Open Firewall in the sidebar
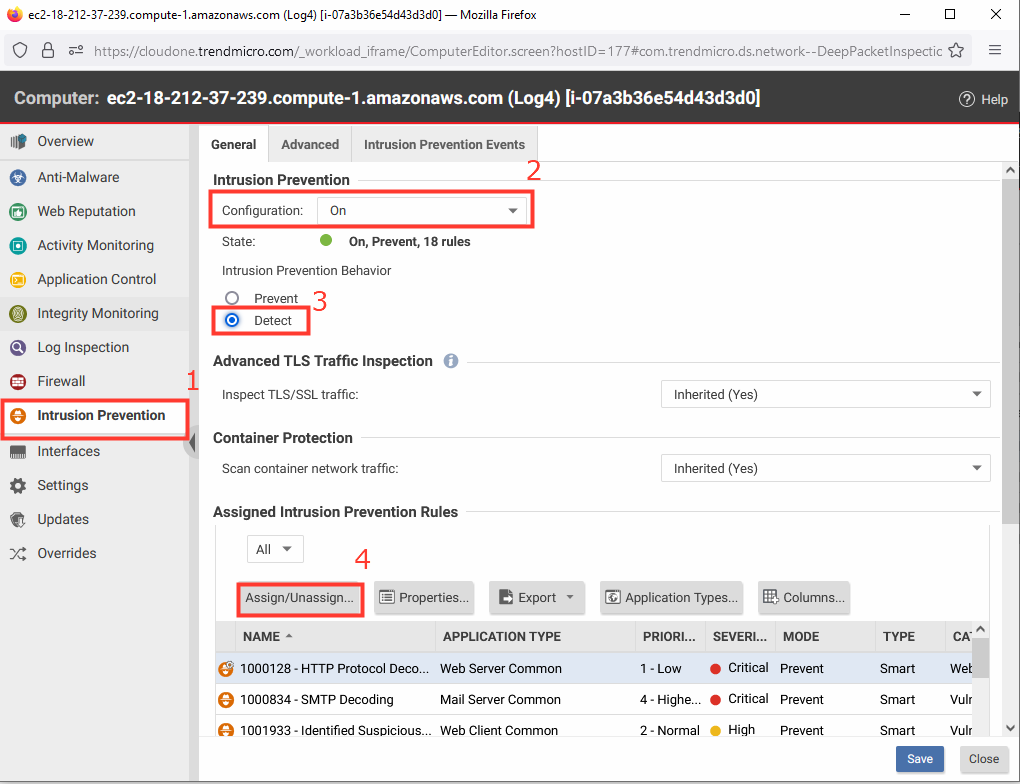 (x=61, y=381)
